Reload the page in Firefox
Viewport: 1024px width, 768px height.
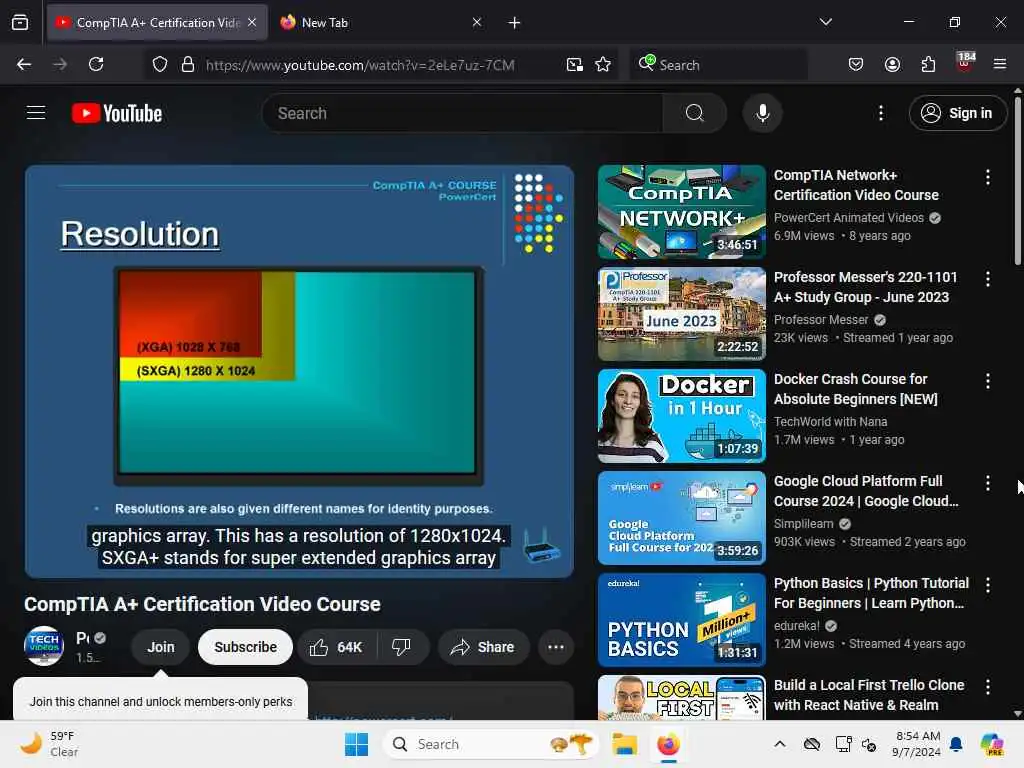96,64
